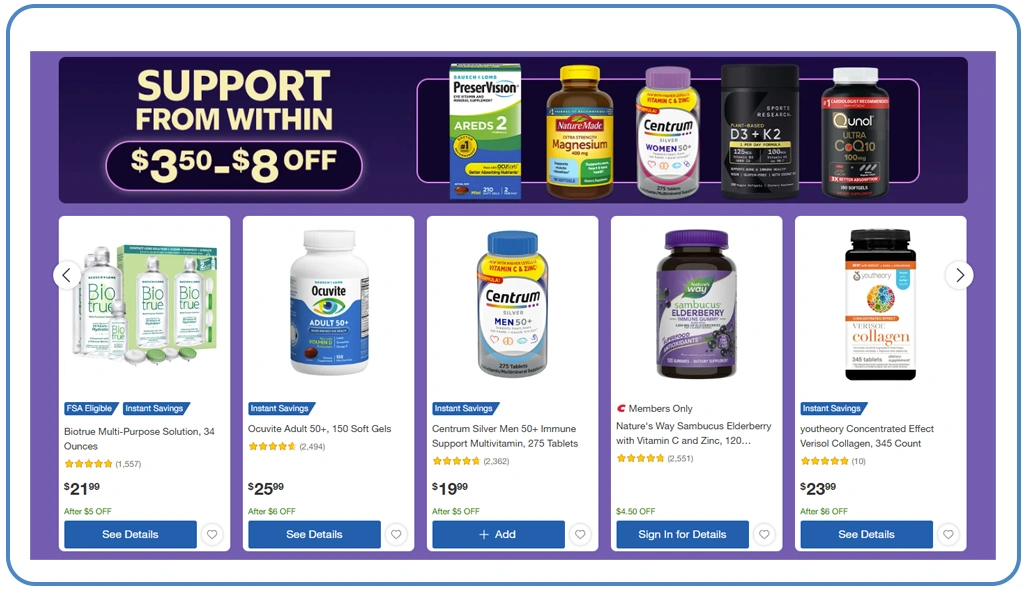1026x589 pixels.
Task: Click Sign In for Details button
Action: tap(682, 535)
